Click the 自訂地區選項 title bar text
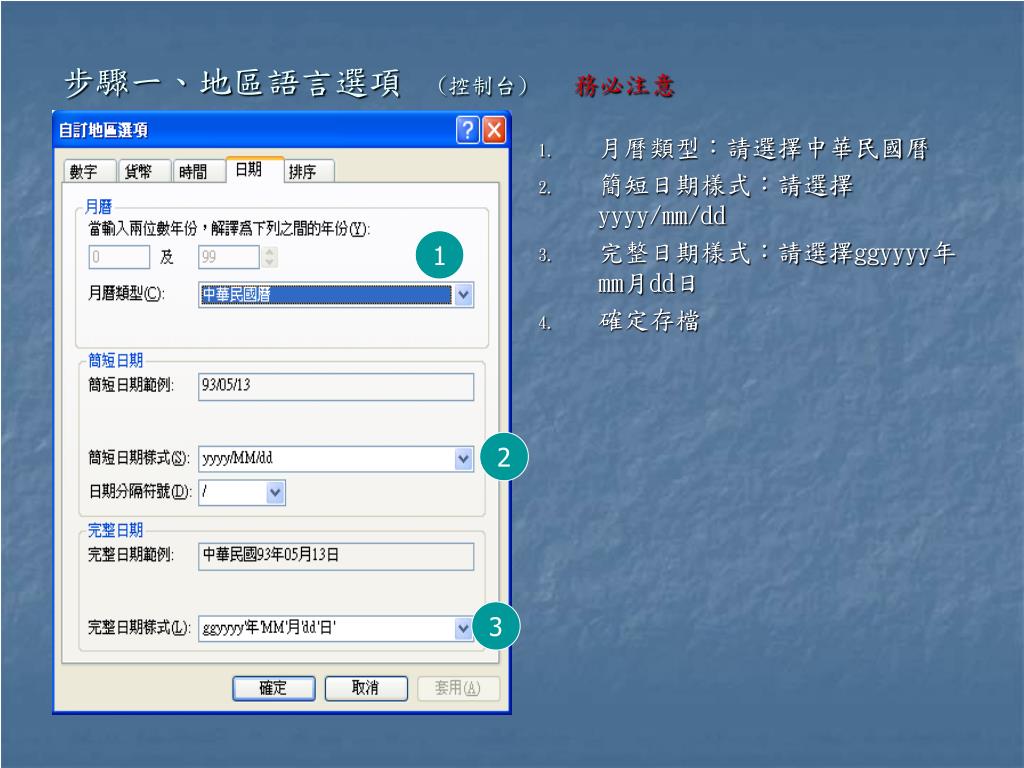This screenshot has height=768, width=1024. point(103,130)
